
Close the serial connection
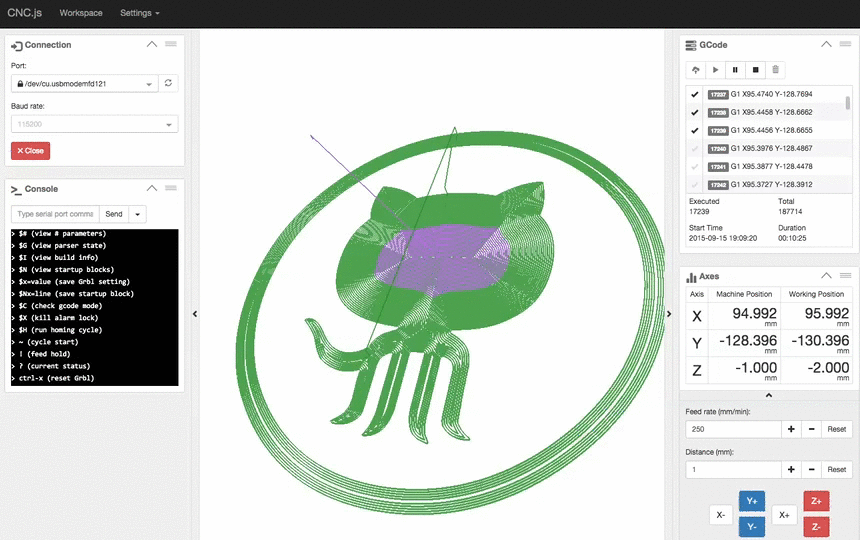[30, 151]
